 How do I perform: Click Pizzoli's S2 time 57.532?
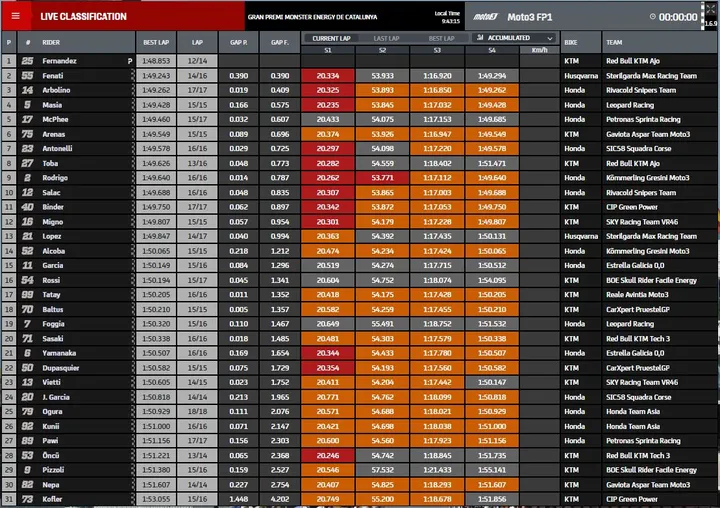click(382, 470)
